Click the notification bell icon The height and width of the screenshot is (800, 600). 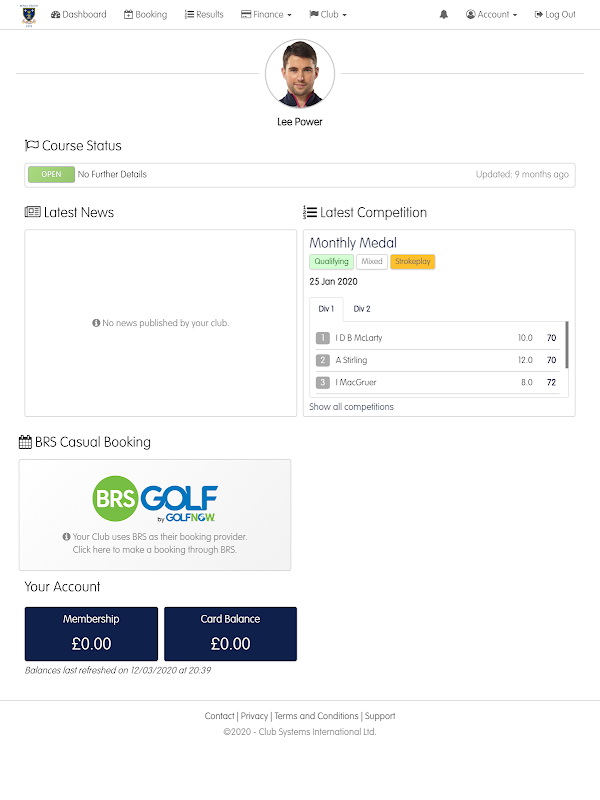tap(444, 15)
